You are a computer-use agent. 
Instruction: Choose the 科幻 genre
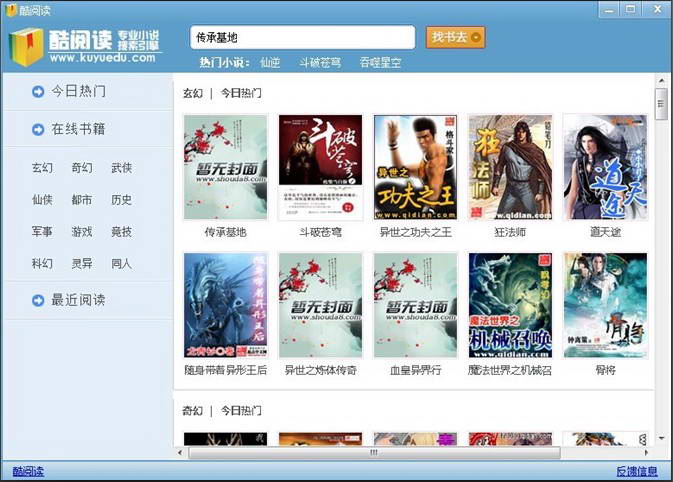point(42,264)
